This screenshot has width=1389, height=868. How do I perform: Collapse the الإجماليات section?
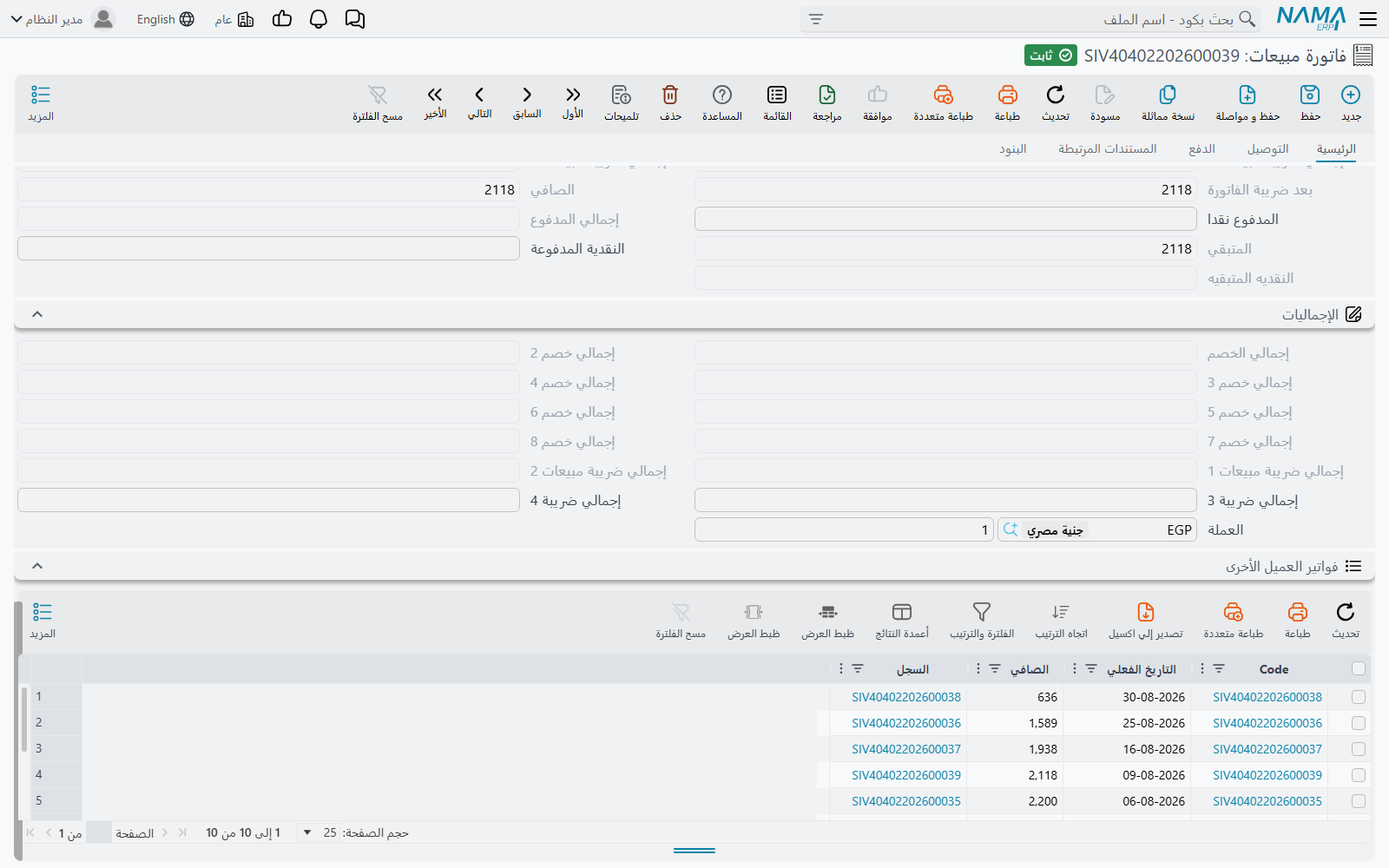[x=37, y=314]
